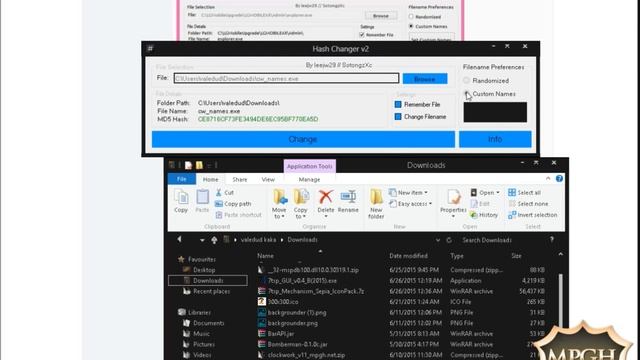Click the History icon in Open group

tap(484, 215)
